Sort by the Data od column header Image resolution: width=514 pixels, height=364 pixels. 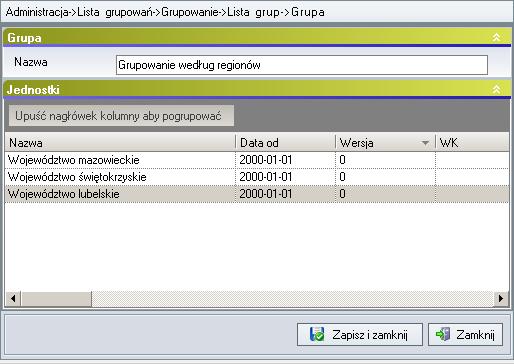tap(285, 143)
